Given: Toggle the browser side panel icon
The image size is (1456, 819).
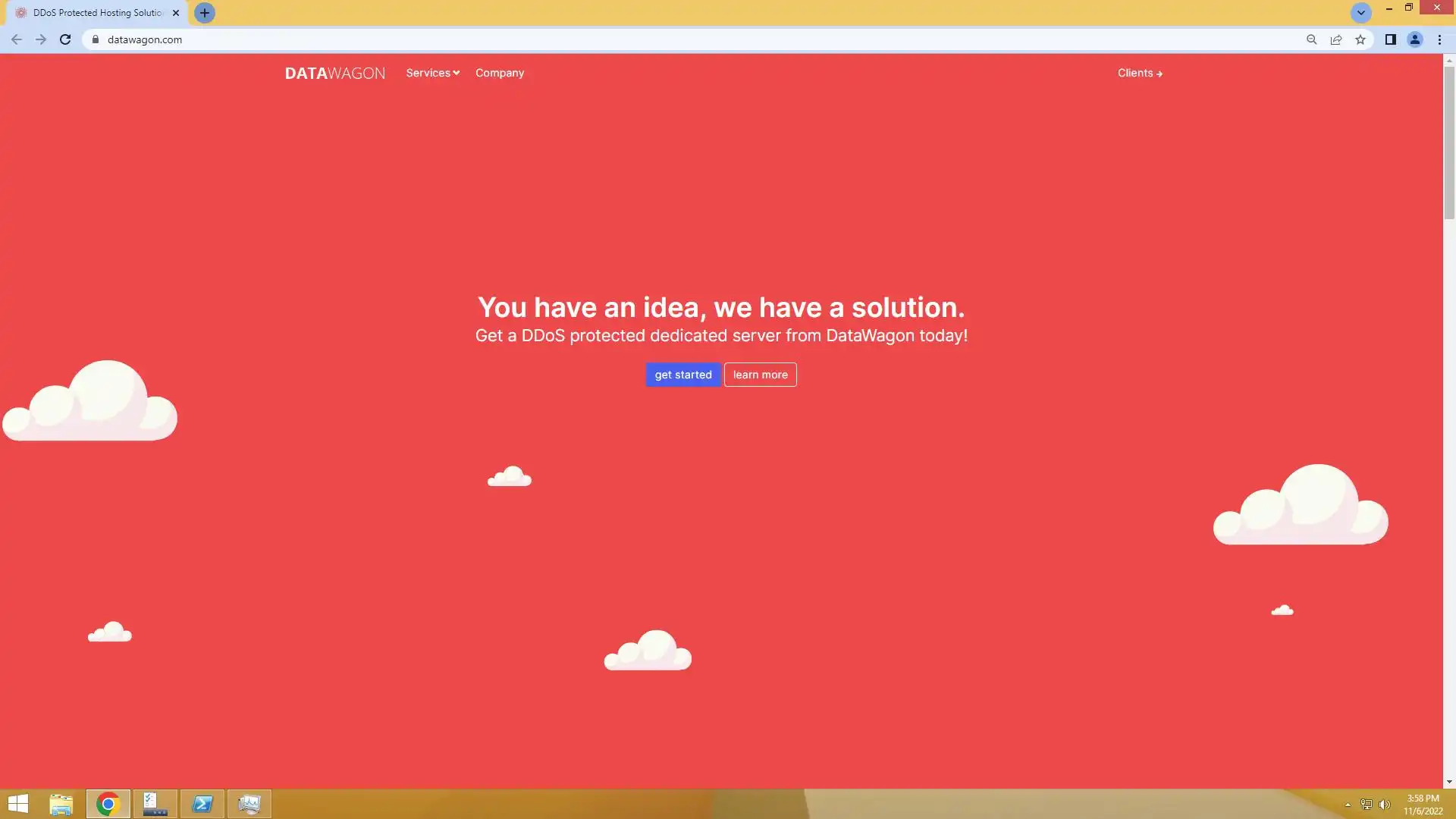Looking at the screenshot, I should (1390, 39).
